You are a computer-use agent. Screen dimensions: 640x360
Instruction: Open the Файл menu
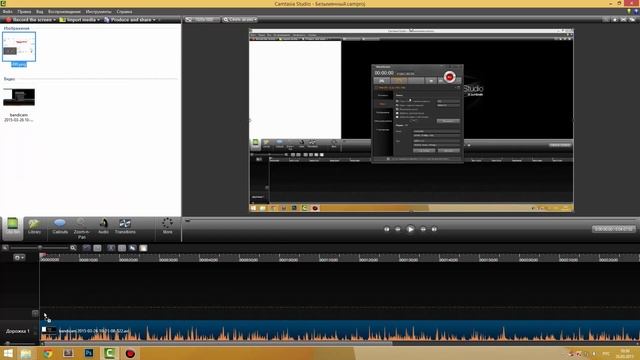(7, 11)
